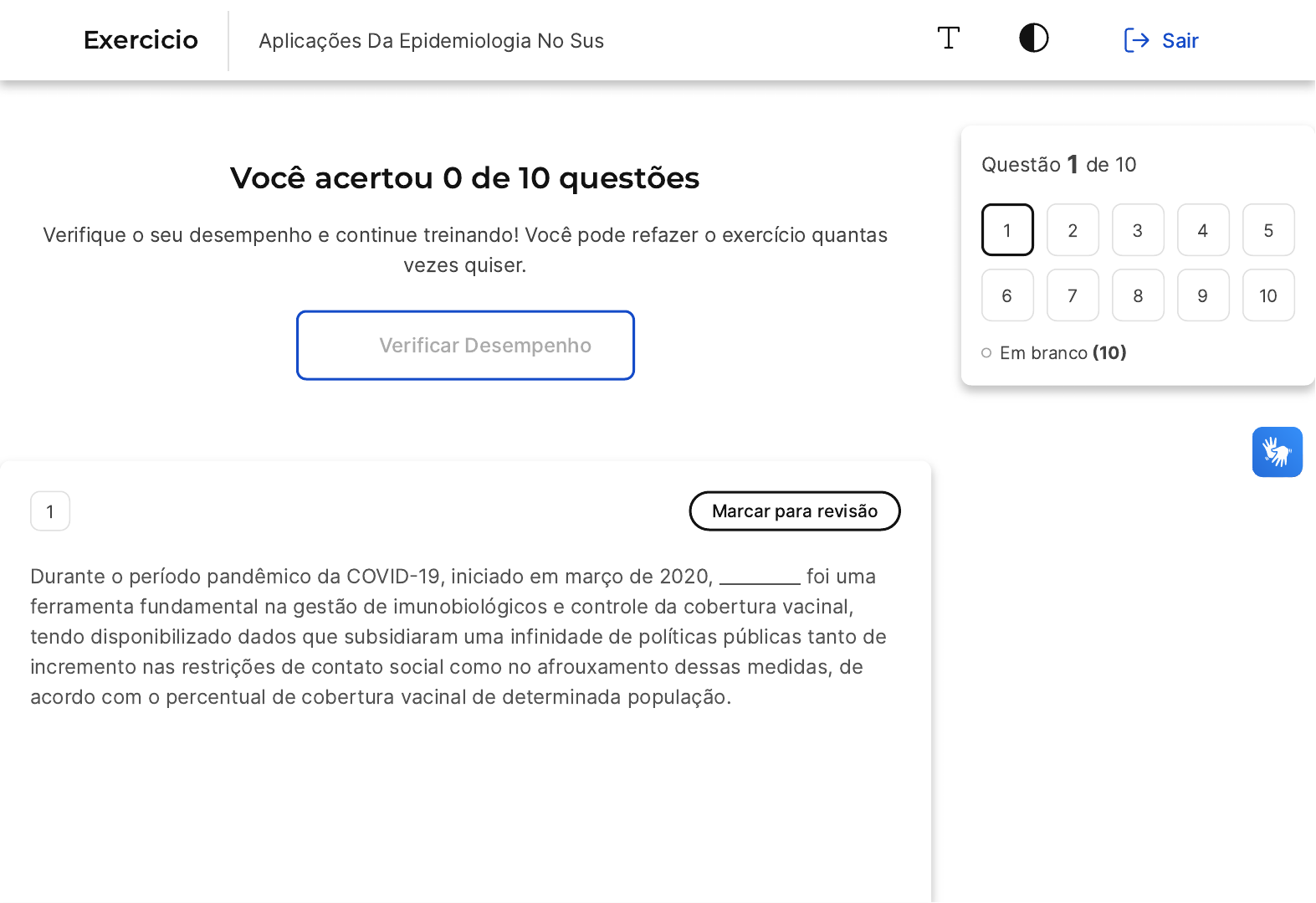The width and height of the screenshot is (1316, 903).
Task: Jump to question 9
Action: 1203,295
